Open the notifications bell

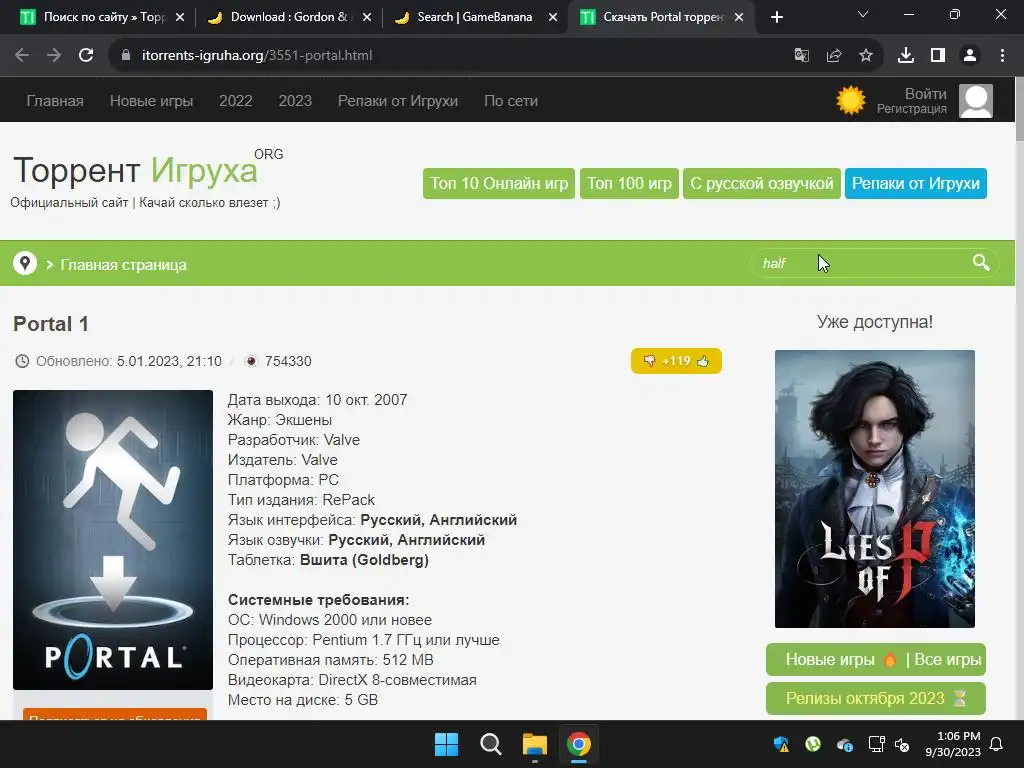click(996, 744)
